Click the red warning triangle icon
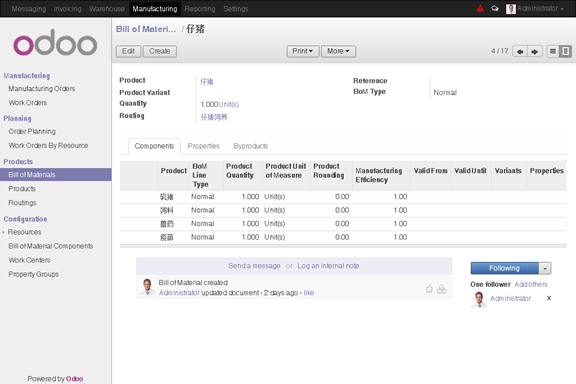Viewport: 576px width, 384px height. (x=480, y=8)
